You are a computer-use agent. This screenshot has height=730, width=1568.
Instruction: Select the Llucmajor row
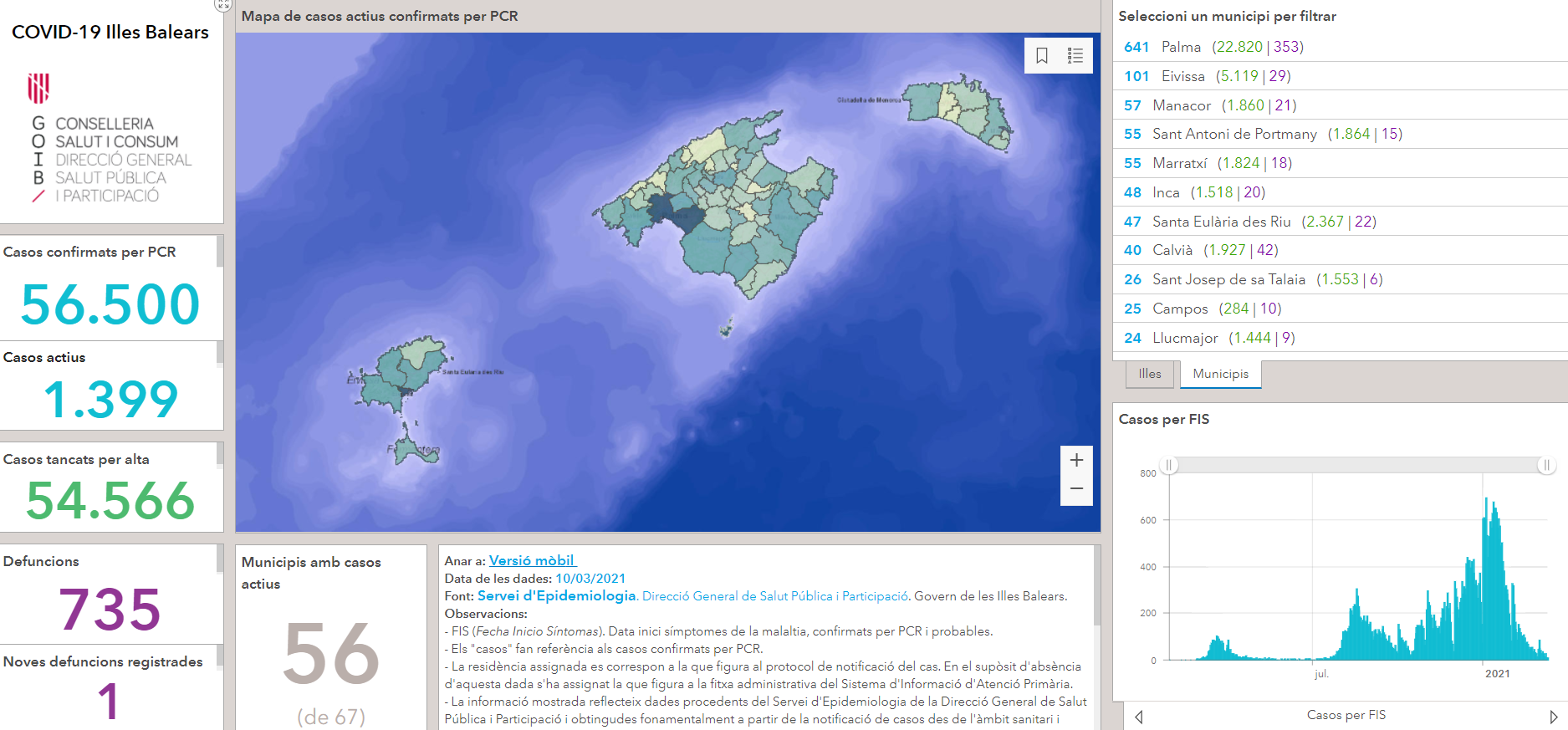tap(1341, 338)
